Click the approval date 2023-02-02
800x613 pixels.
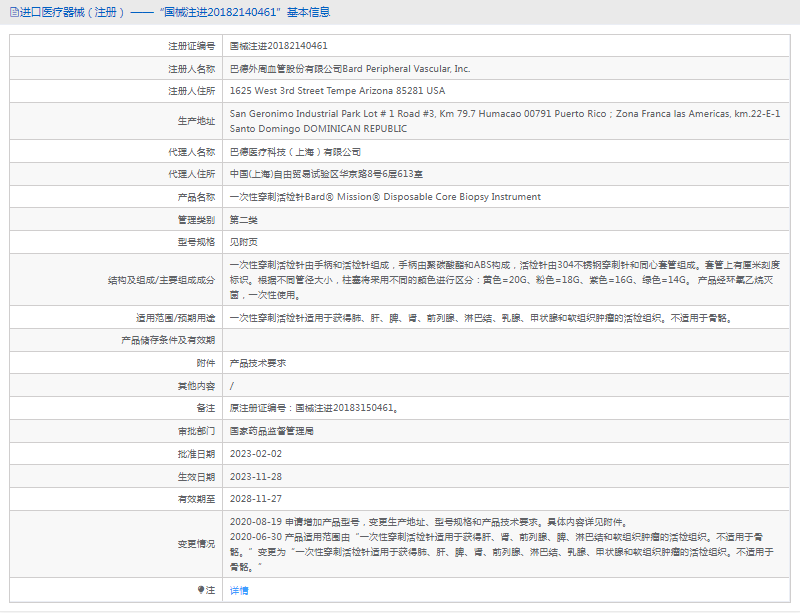click(255, 453)
